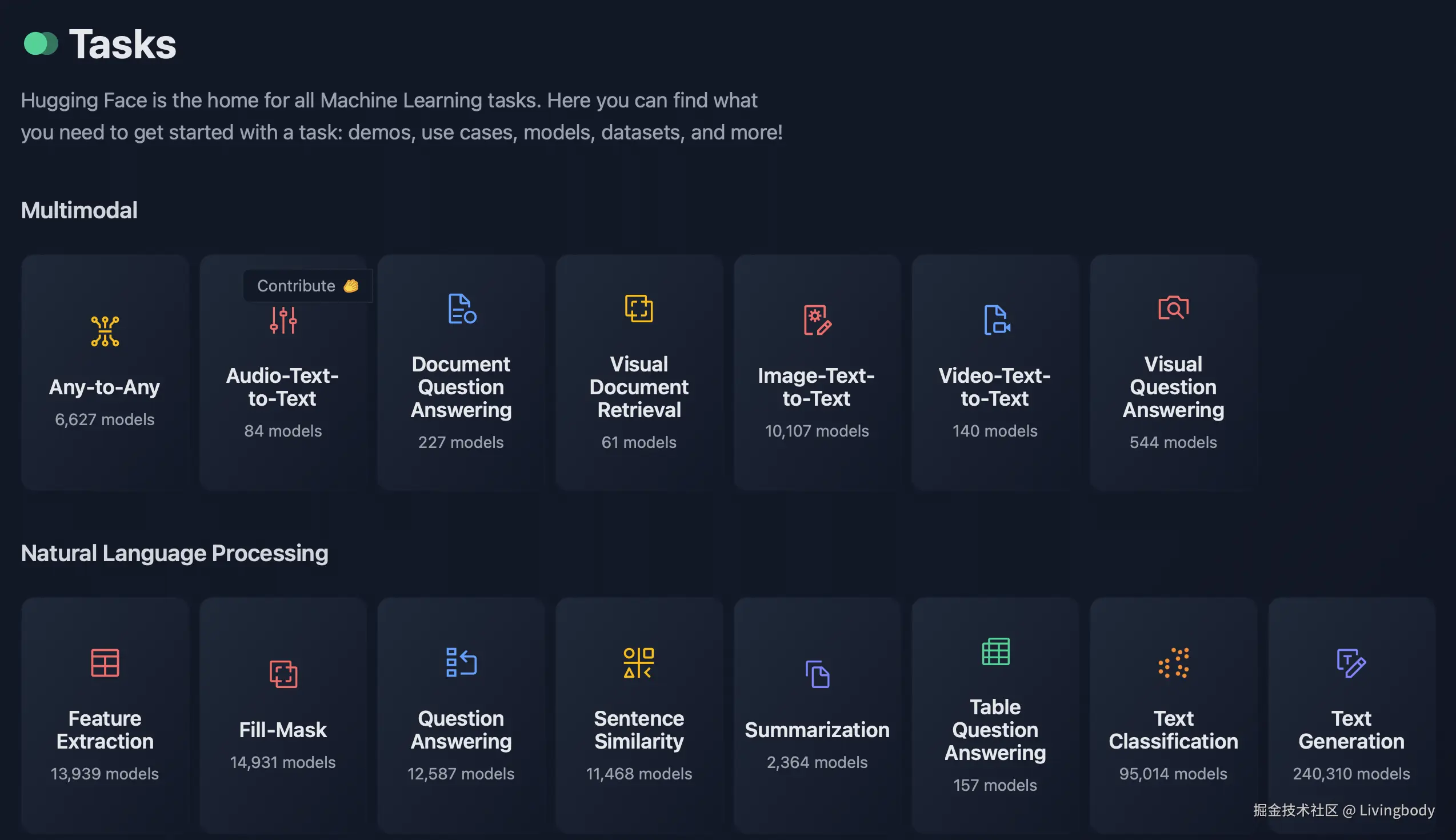Click the Feature Extraction table icon

pyautogui.click(x=105, y=663)
